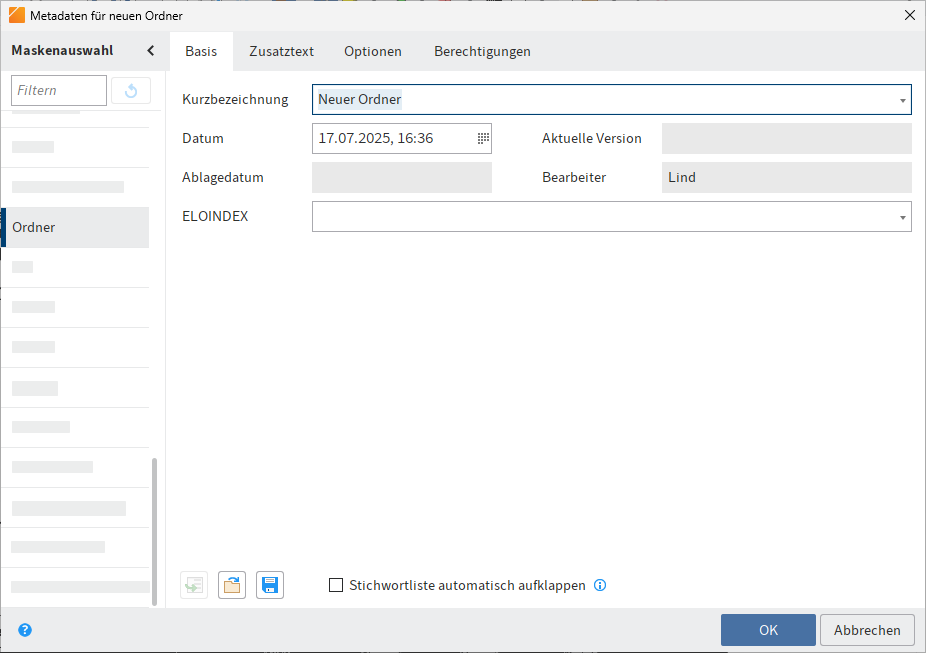Open the ELOINDEX dropdown
This screenshot has height=653, width=926.
(903, 216)
